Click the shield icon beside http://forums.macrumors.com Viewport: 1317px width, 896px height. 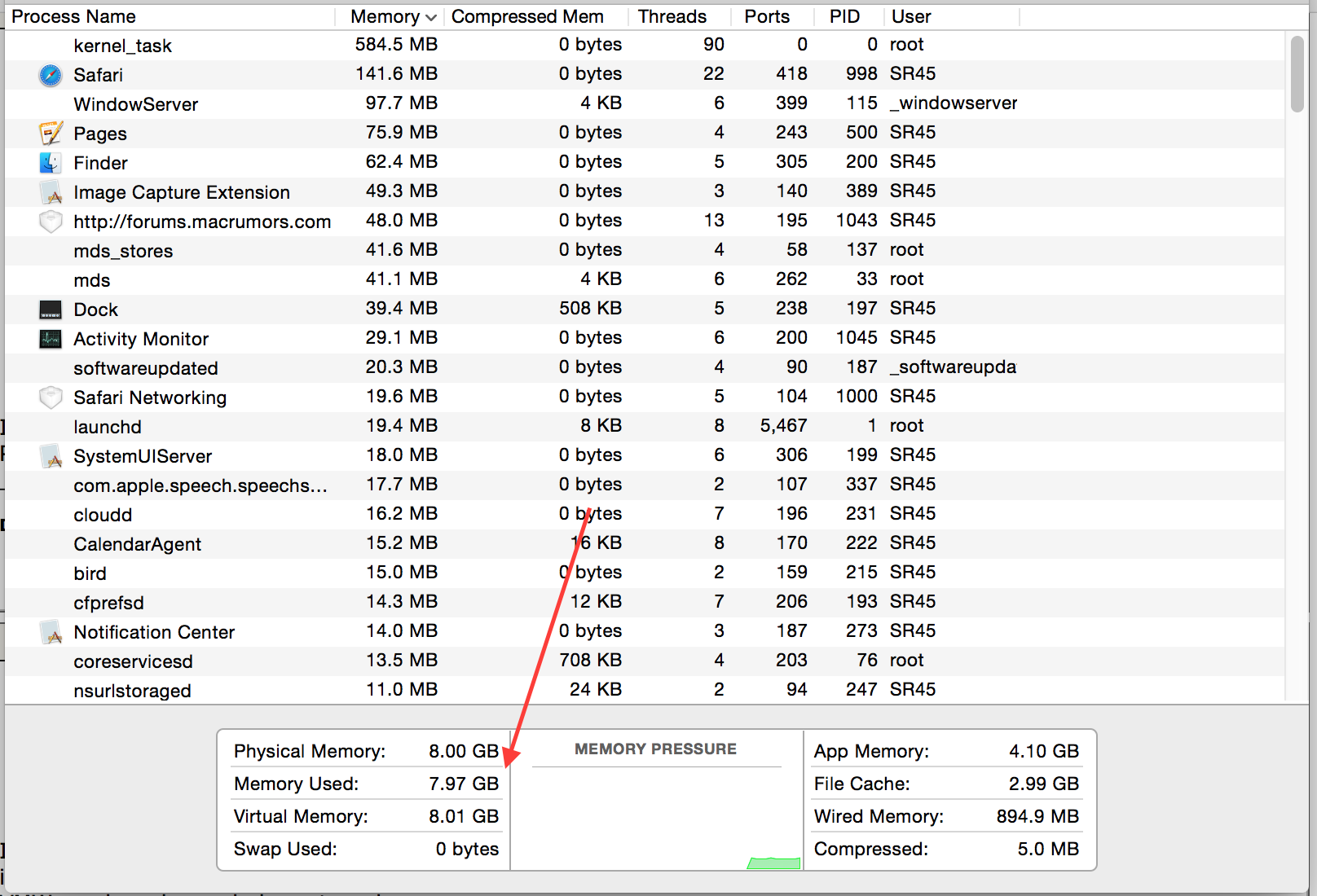coord(51,222)
